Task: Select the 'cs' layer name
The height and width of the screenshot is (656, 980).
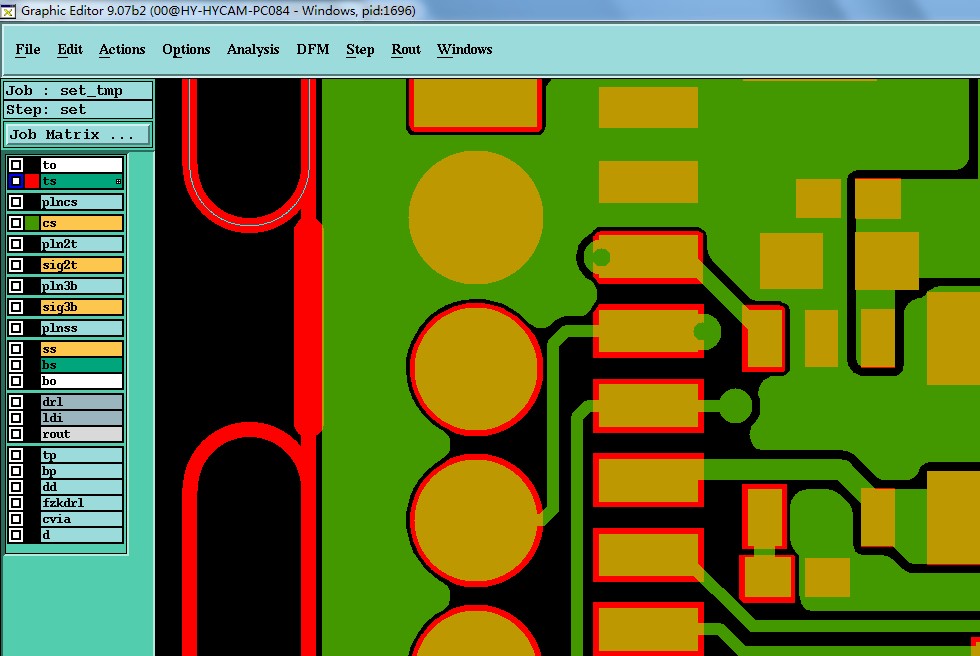Action: [x=81, y=223]
